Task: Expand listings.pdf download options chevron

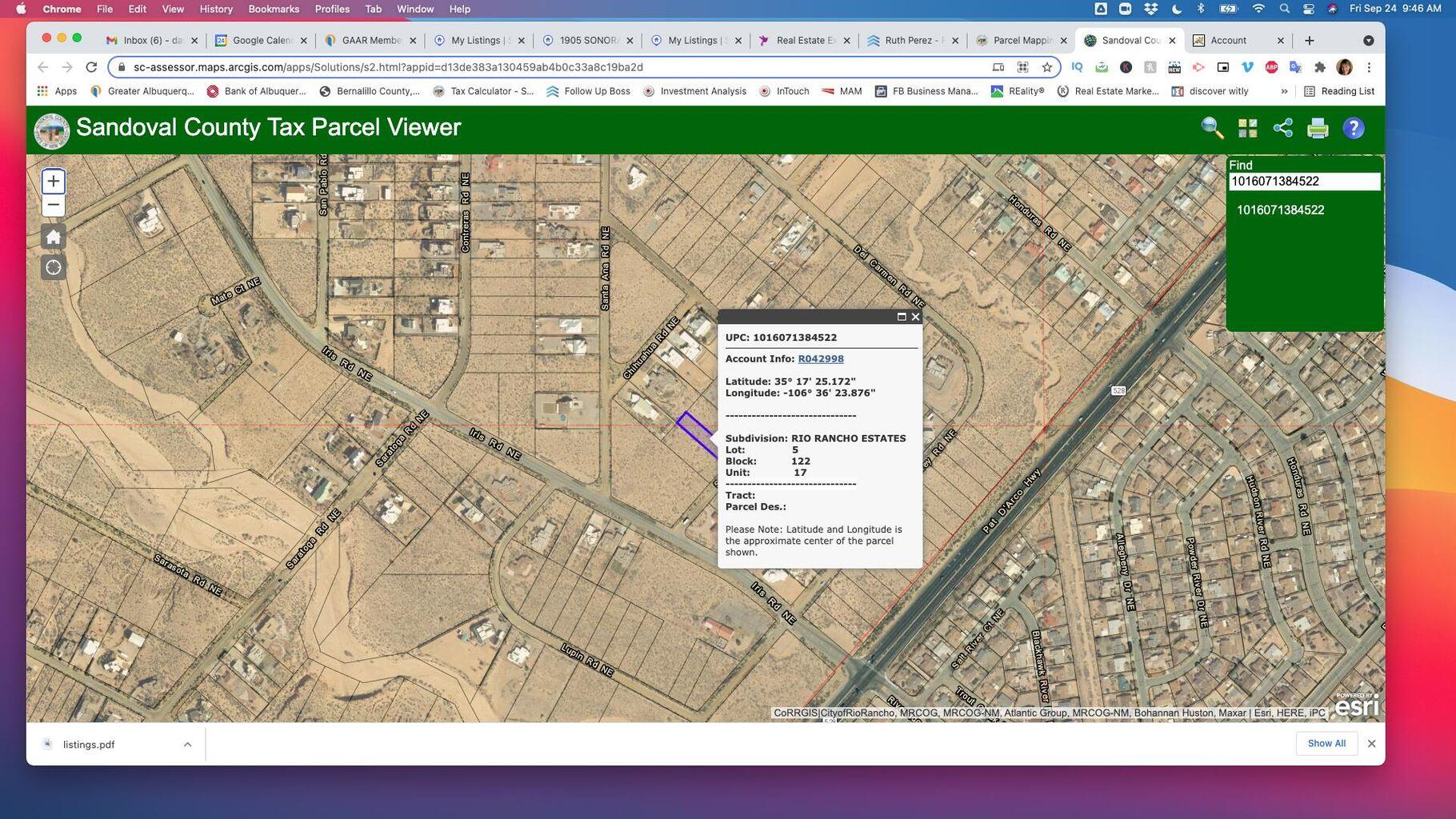Action: (187, 745)
